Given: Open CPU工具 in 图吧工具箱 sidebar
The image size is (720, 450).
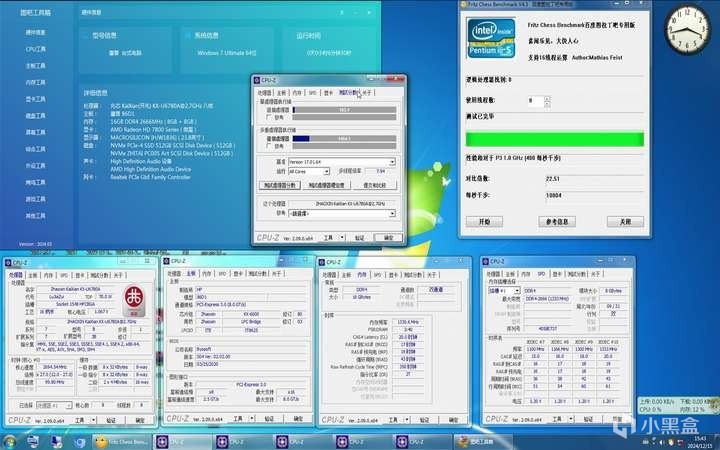Looking at the screenshot, I should 35,49.
